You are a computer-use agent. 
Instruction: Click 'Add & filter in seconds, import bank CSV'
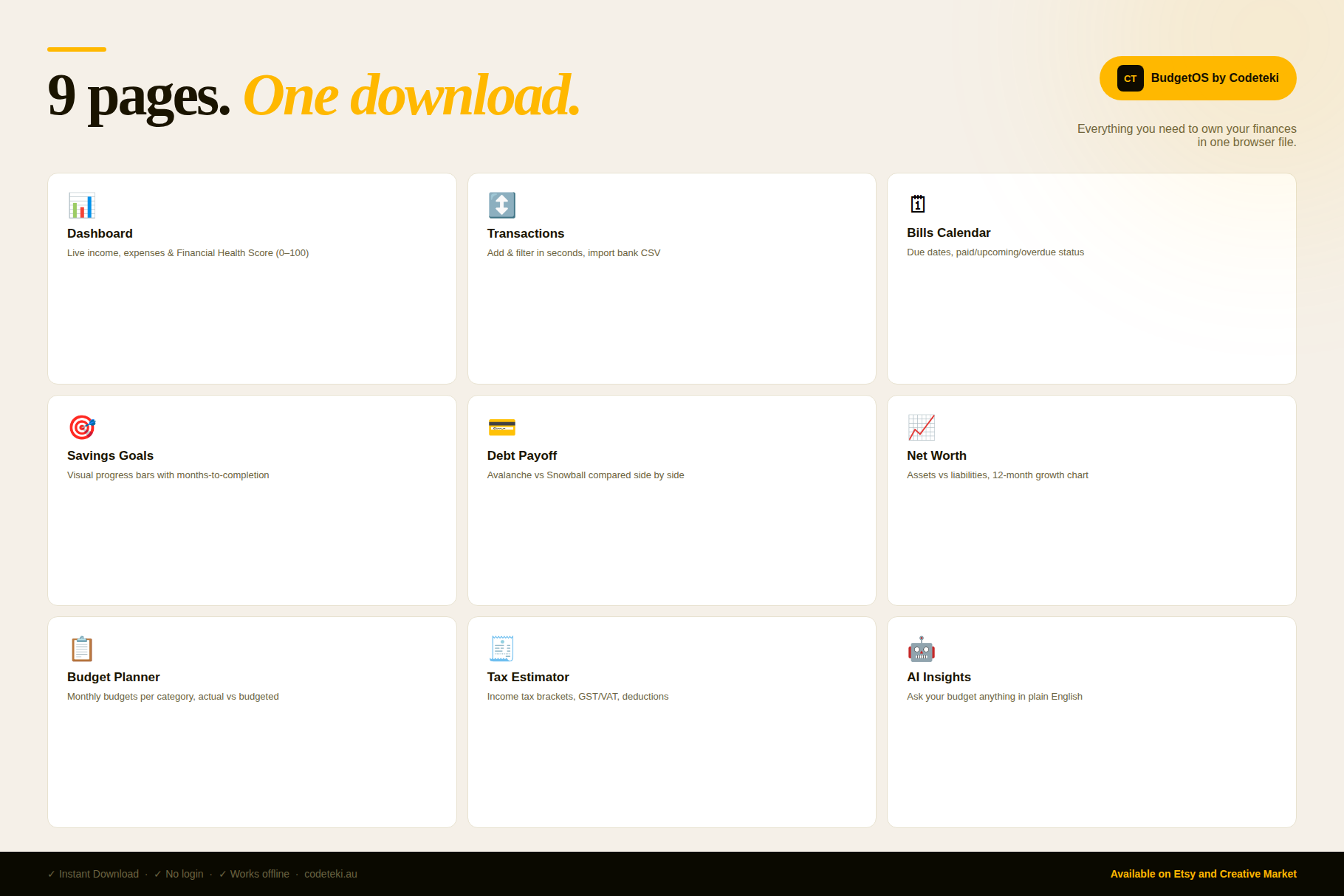point(574,252)
